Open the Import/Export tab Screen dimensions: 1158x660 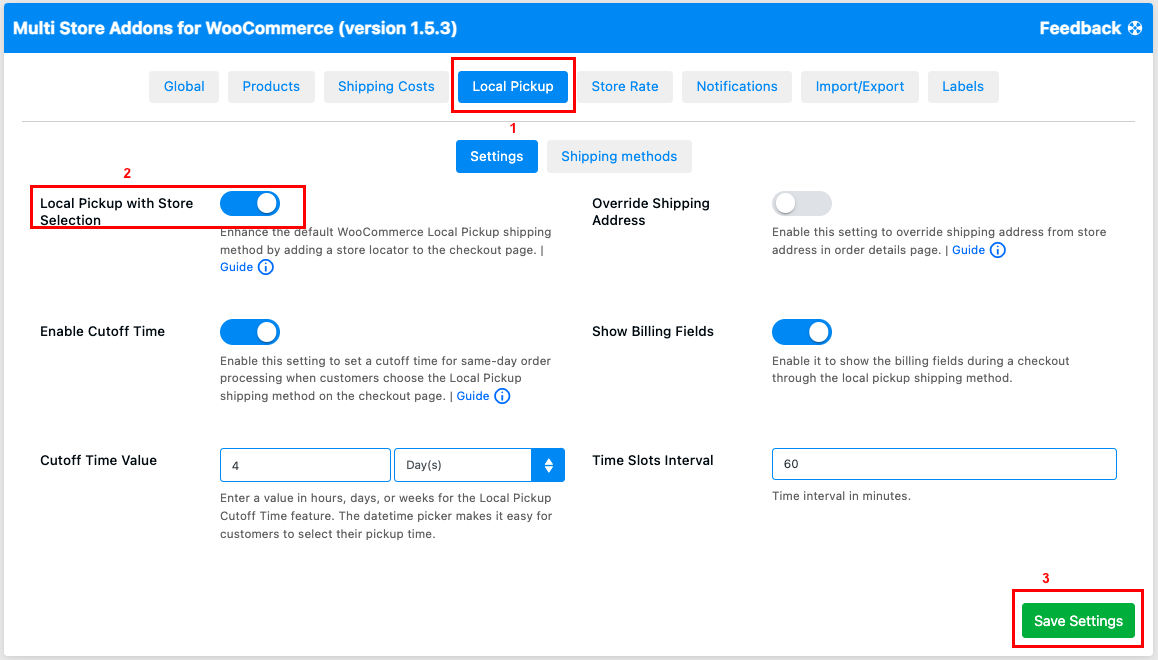(860, 86)
